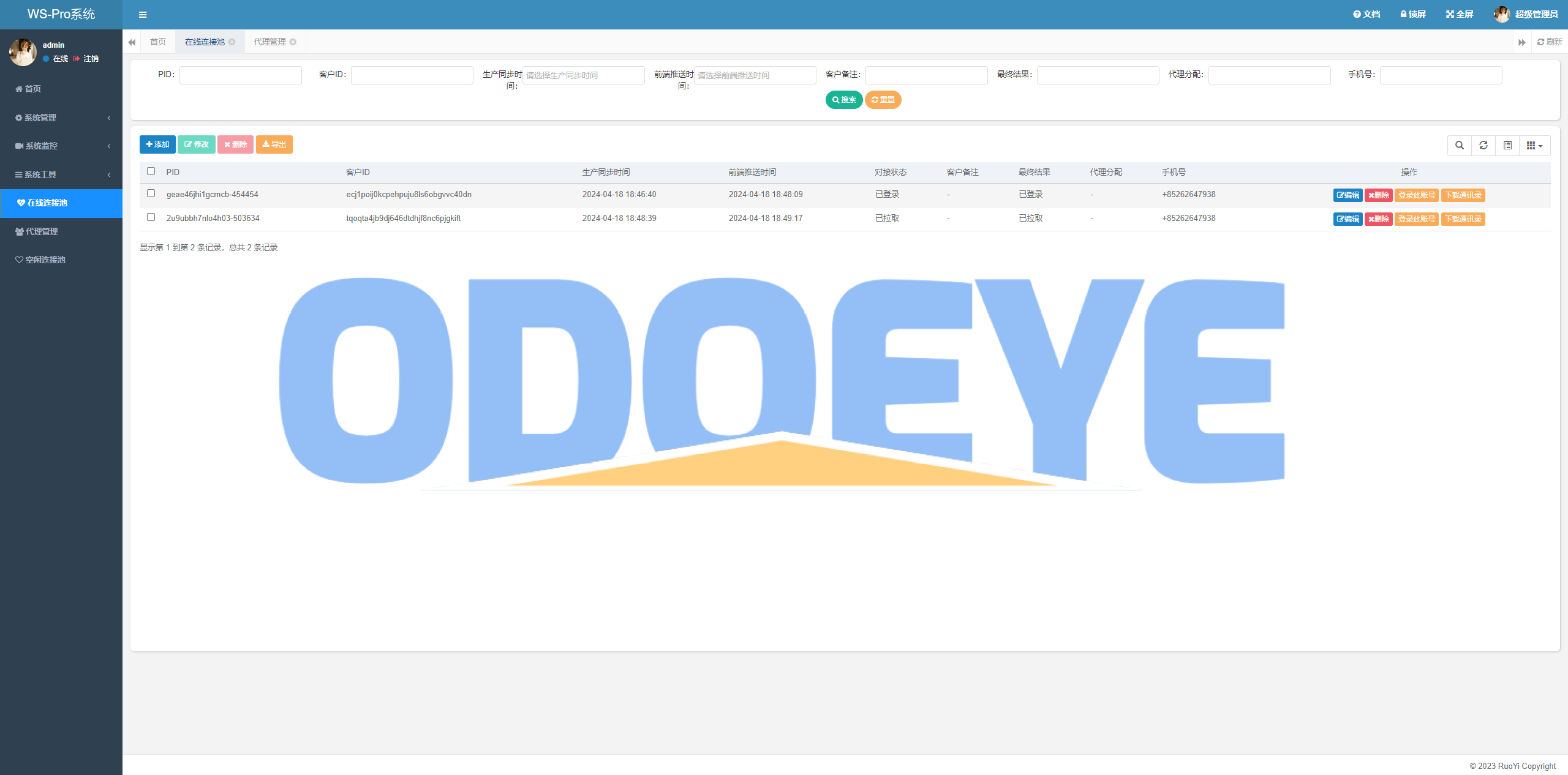Enter 全屏 fullscreen mode
The width and height of the screenshot is (1568, 775).
pyautogui.click(x=1460, y=14)
